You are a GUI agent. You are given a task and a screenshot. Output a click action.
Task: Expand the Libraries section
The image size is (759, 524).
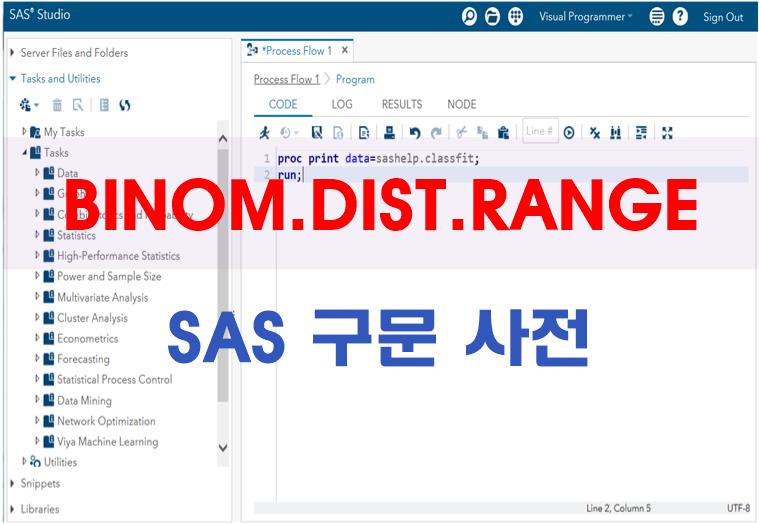pos(12,509)
